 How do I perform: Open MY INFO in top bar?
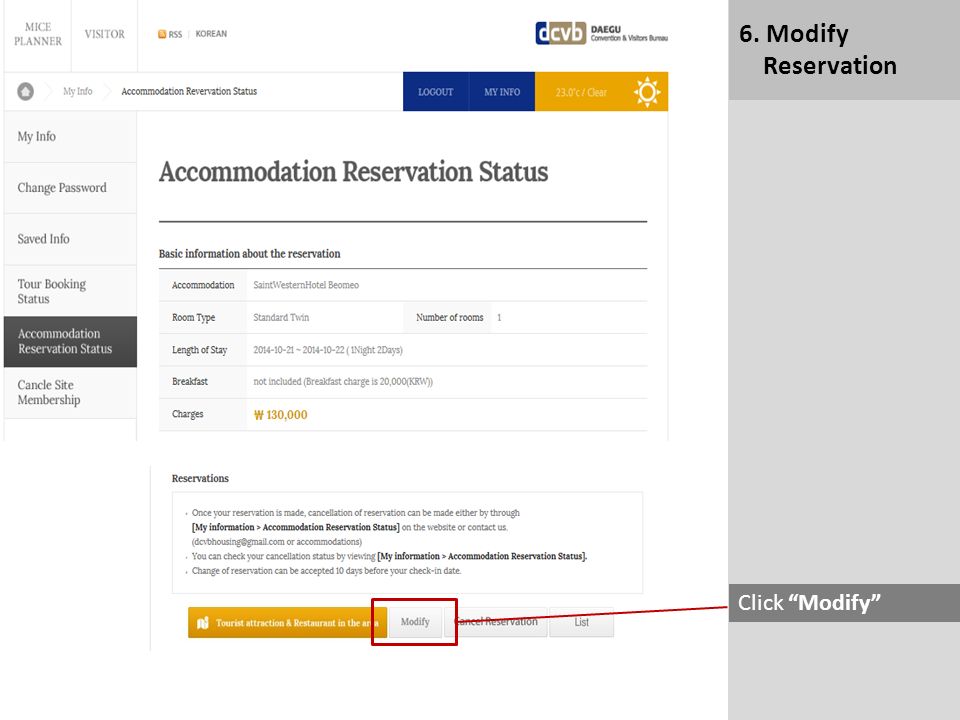[502, 92]
